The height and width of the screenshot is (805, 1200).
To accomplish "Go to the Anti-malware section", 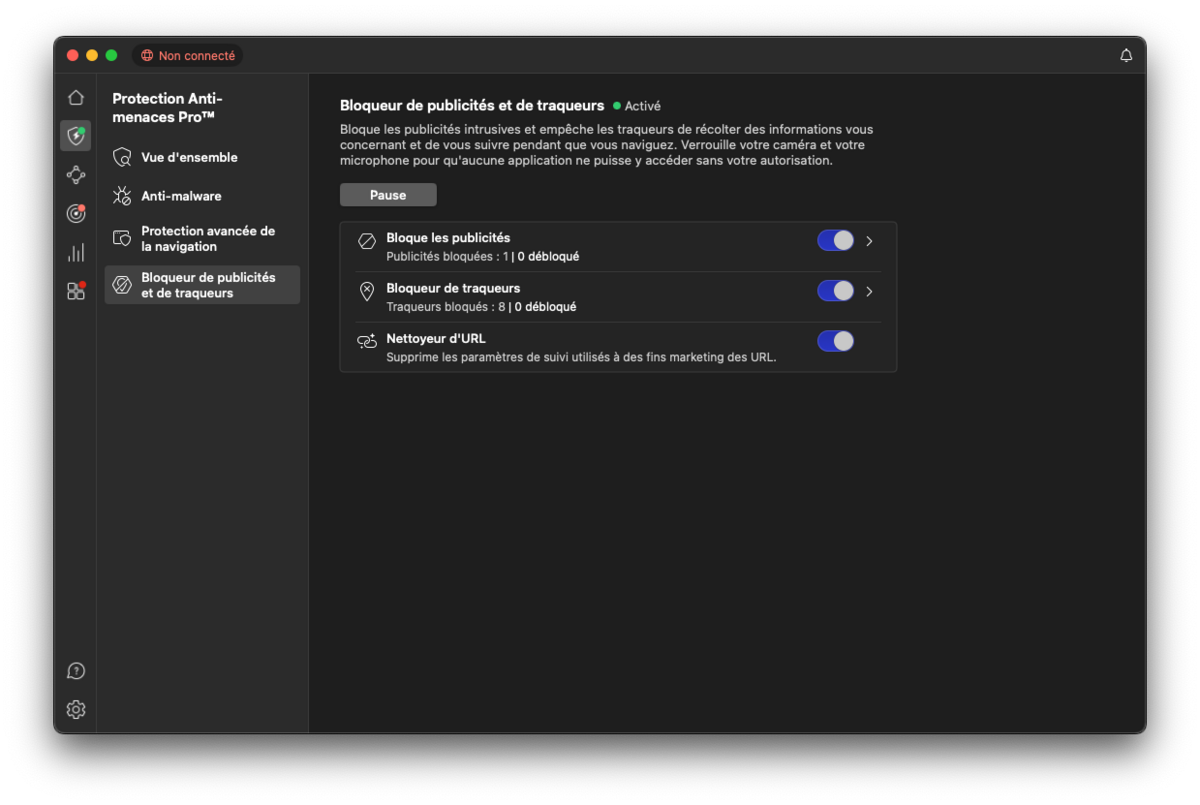I will coord(181,197).
